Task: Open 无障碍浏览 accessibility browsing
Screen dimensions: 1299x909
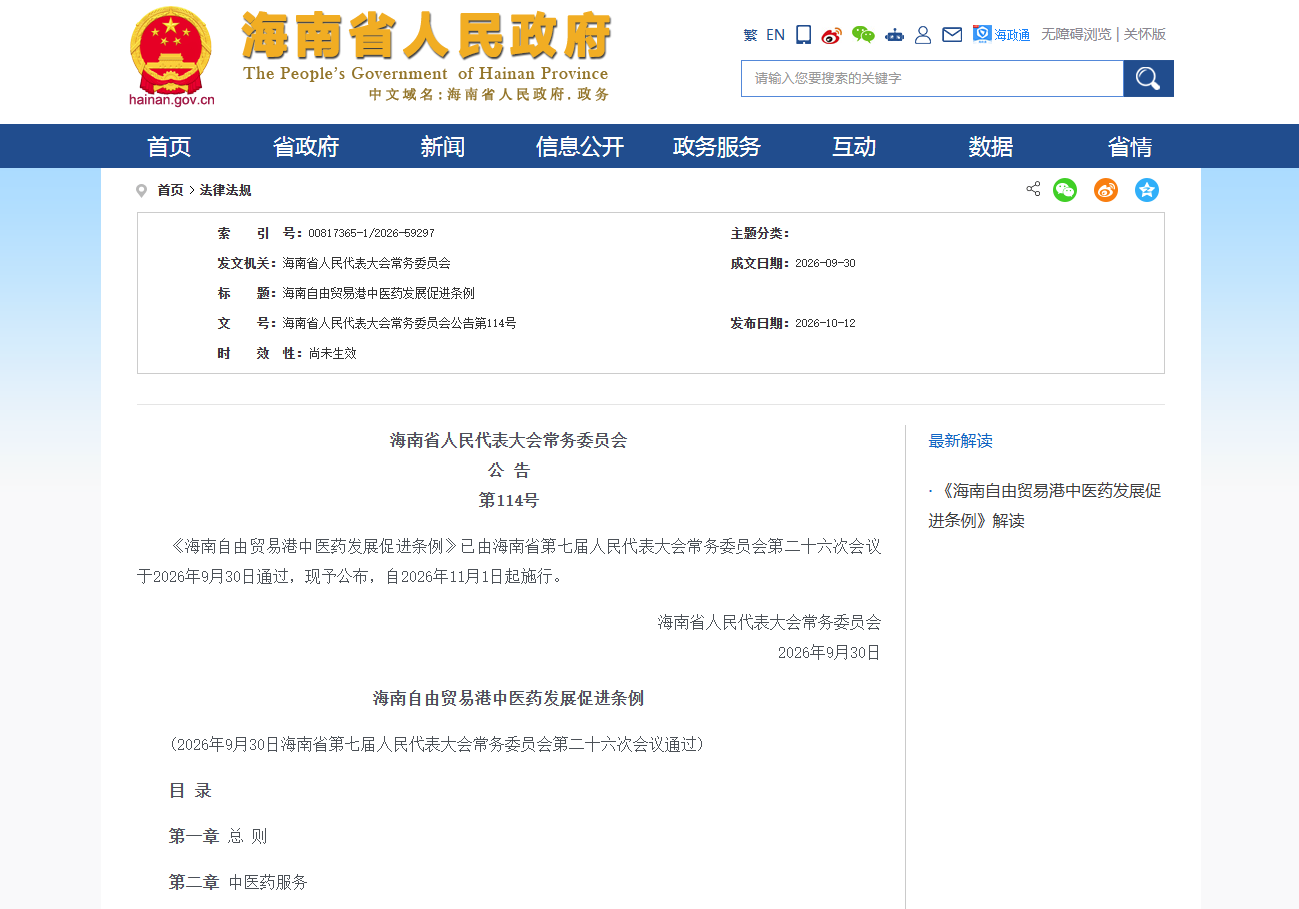Action: (x=1076, y=34)
